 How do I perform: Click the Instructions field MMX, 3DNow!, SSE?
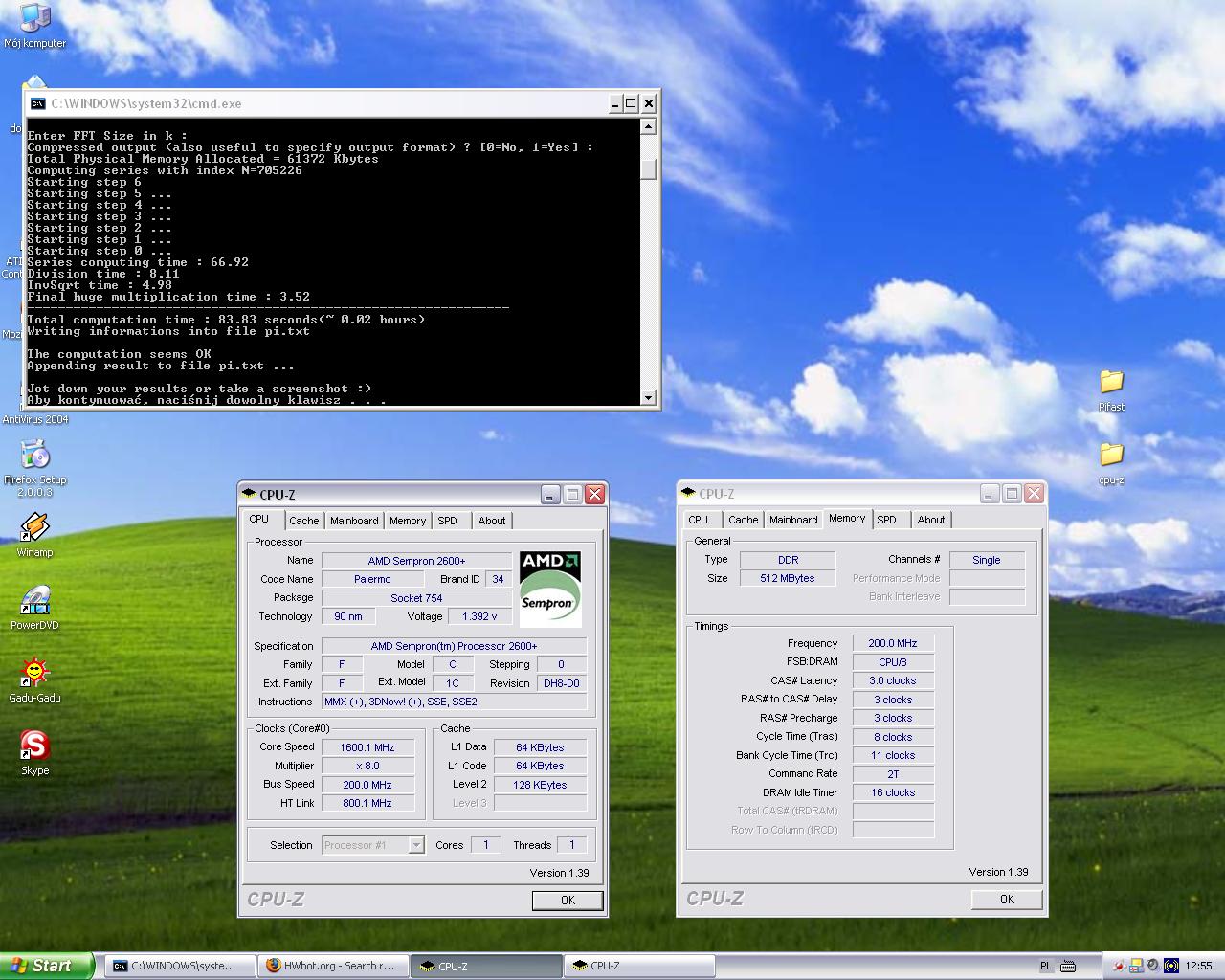pos(454,702)
